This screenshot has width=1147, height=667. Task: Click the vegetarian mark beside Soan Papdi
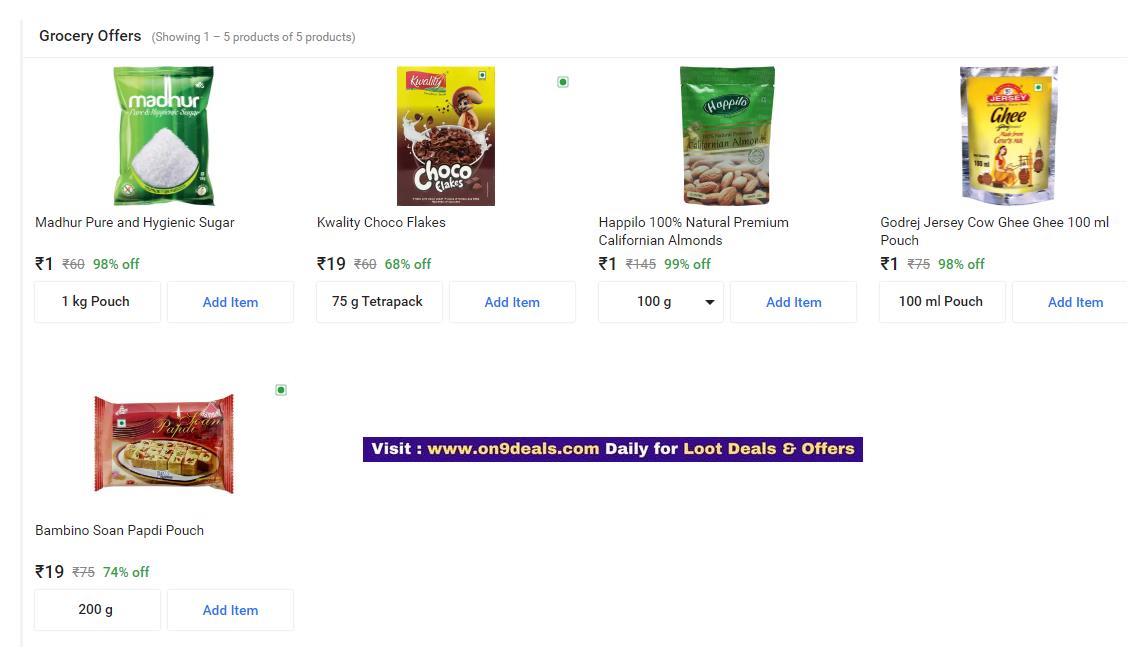click(281, 390)
